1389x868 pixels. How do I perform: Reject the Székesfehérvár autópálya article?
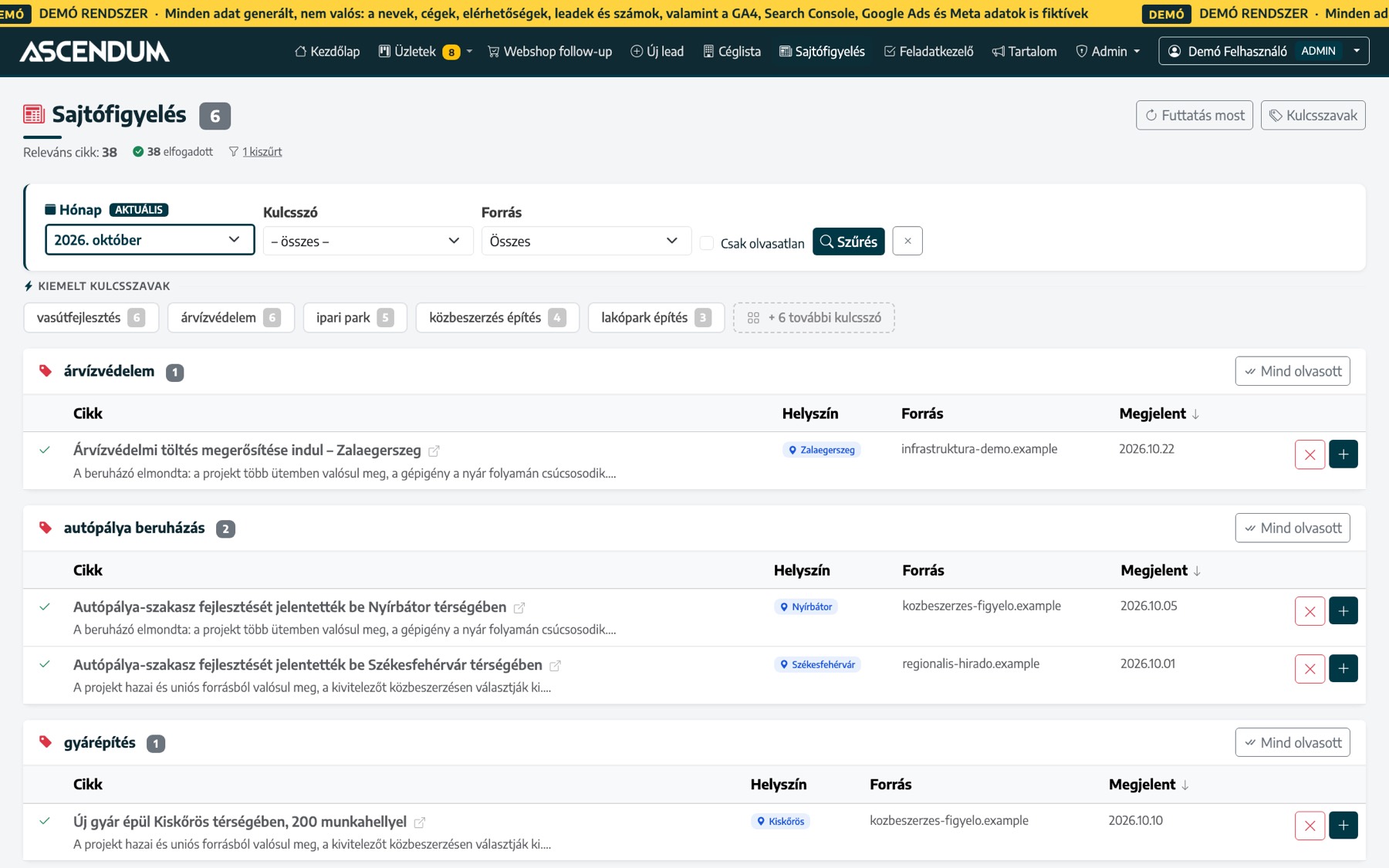tap(1310, 669)
